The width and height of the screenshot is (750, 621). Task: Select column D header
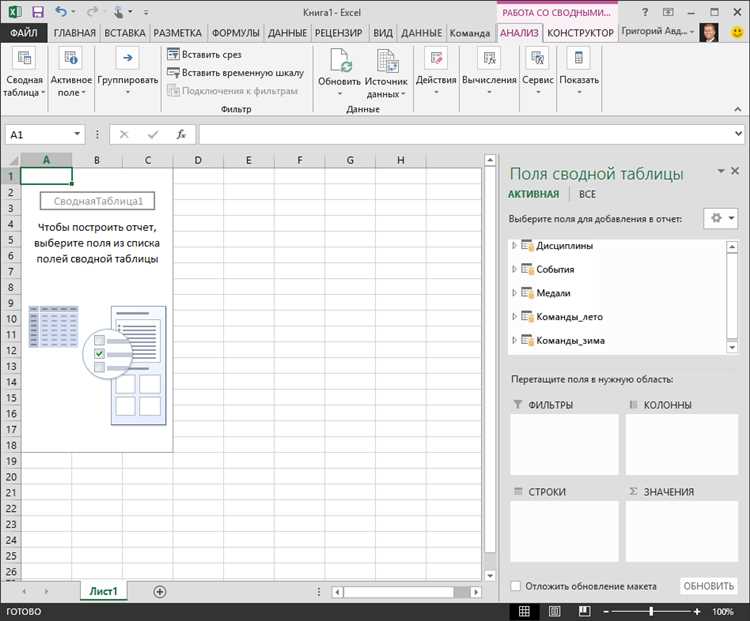(x=198, y=160)
